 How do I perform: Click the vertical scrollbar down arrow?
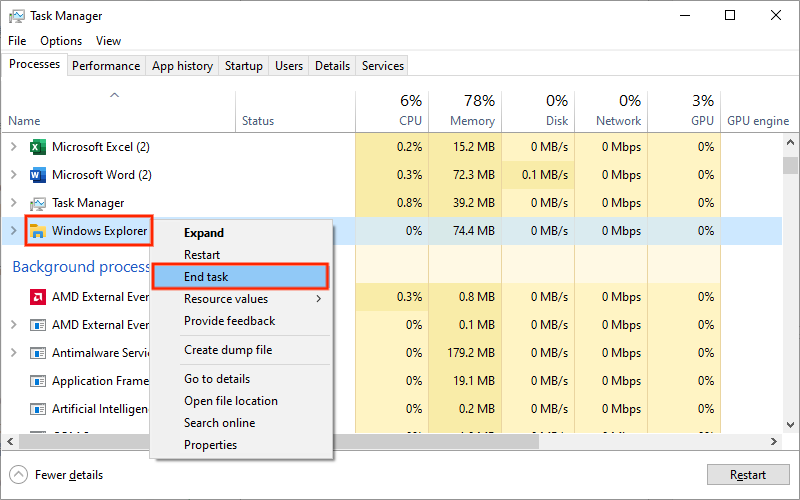coord(790,424)
